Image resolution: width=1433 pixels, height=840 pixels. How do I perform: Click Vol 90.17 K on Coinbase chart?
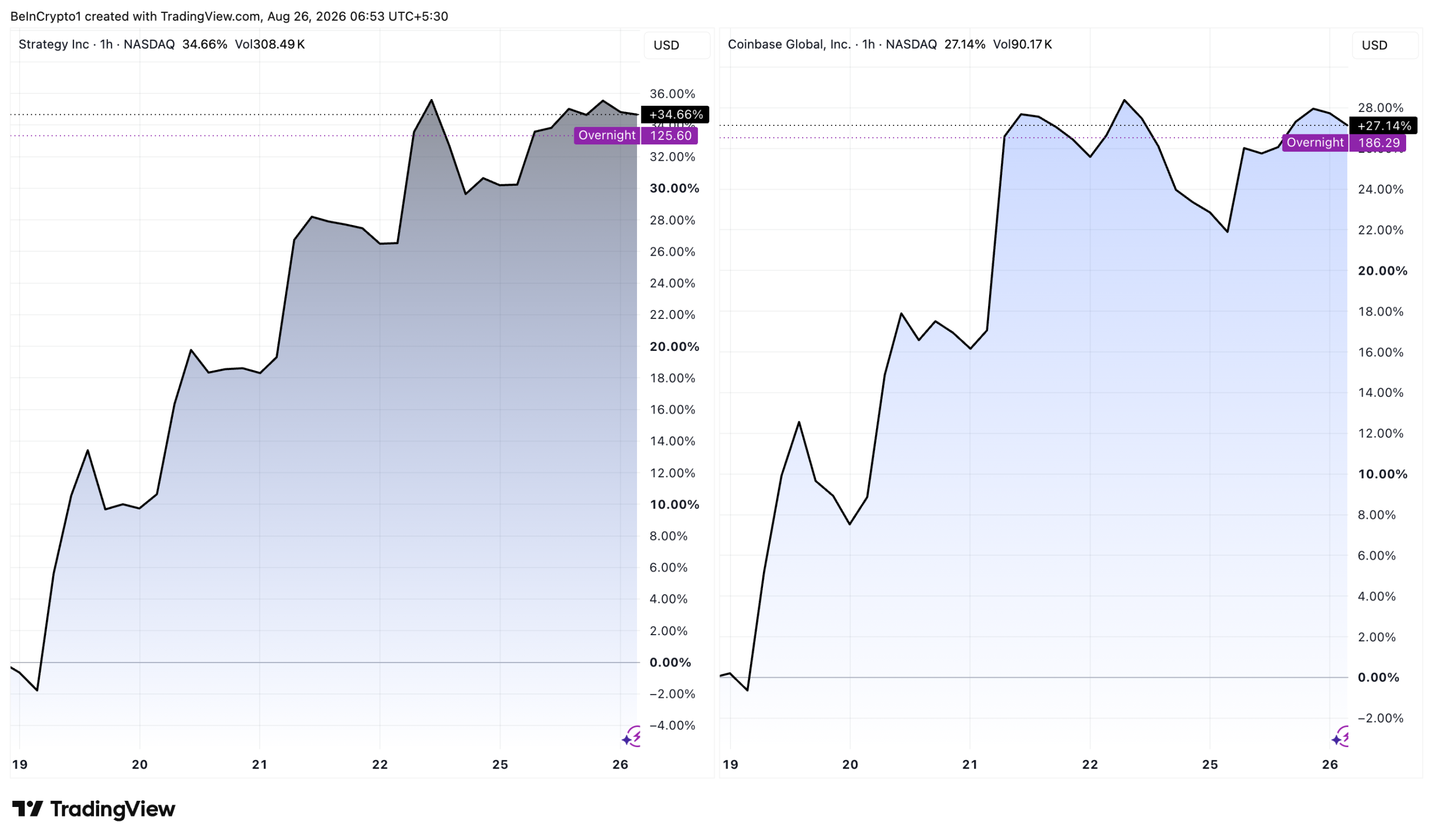coord(1023,44)
